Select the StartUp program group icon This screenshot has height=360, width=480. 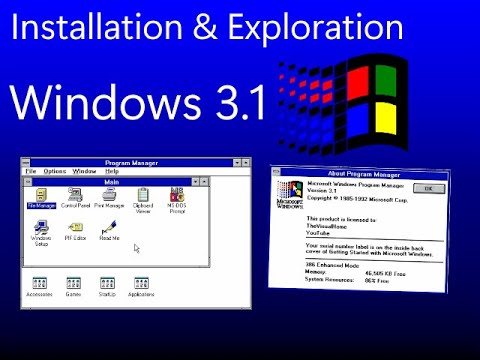107,287
